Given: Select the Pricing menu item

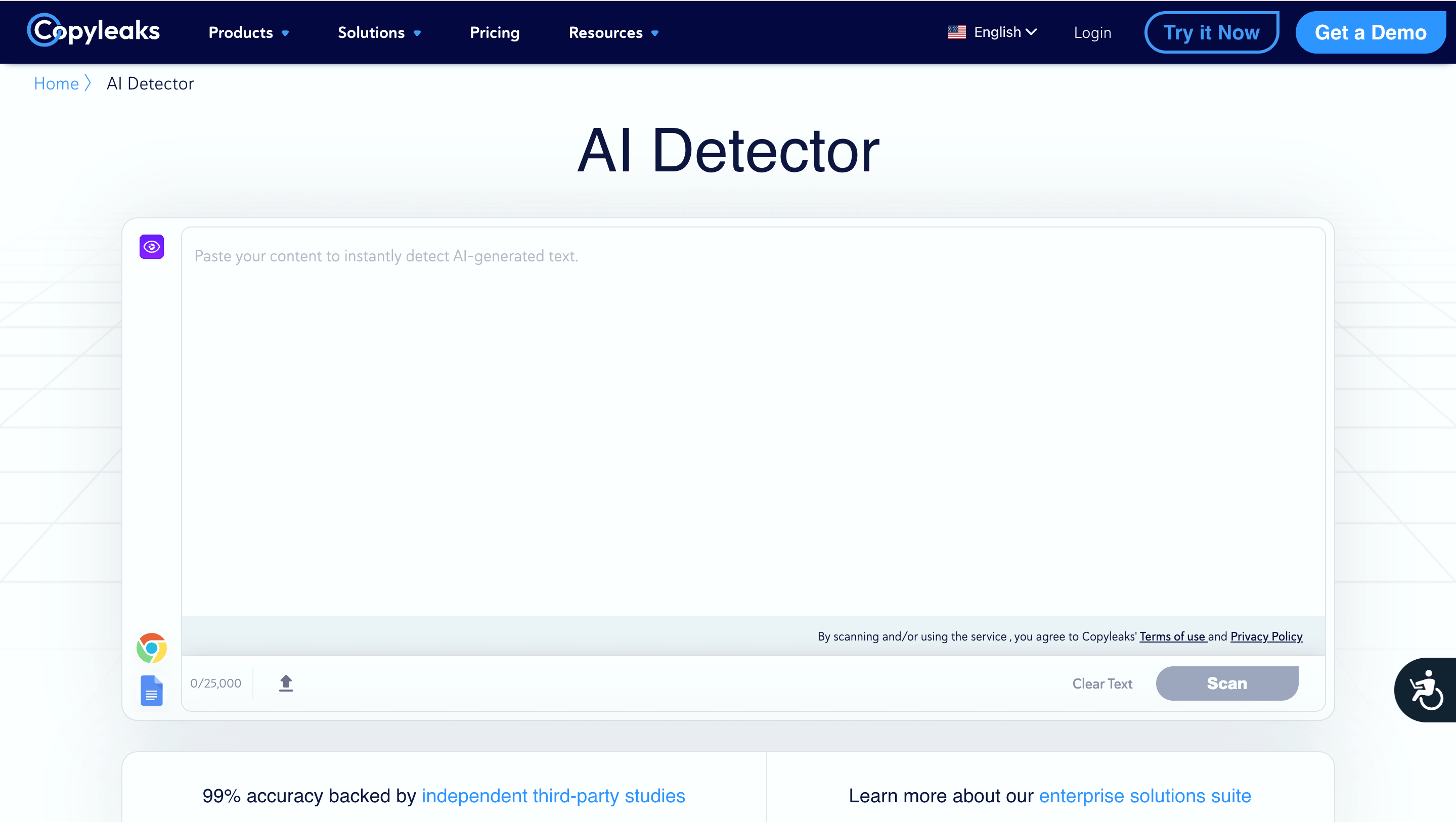Looking at the screenshot, I should pos(495,32).
